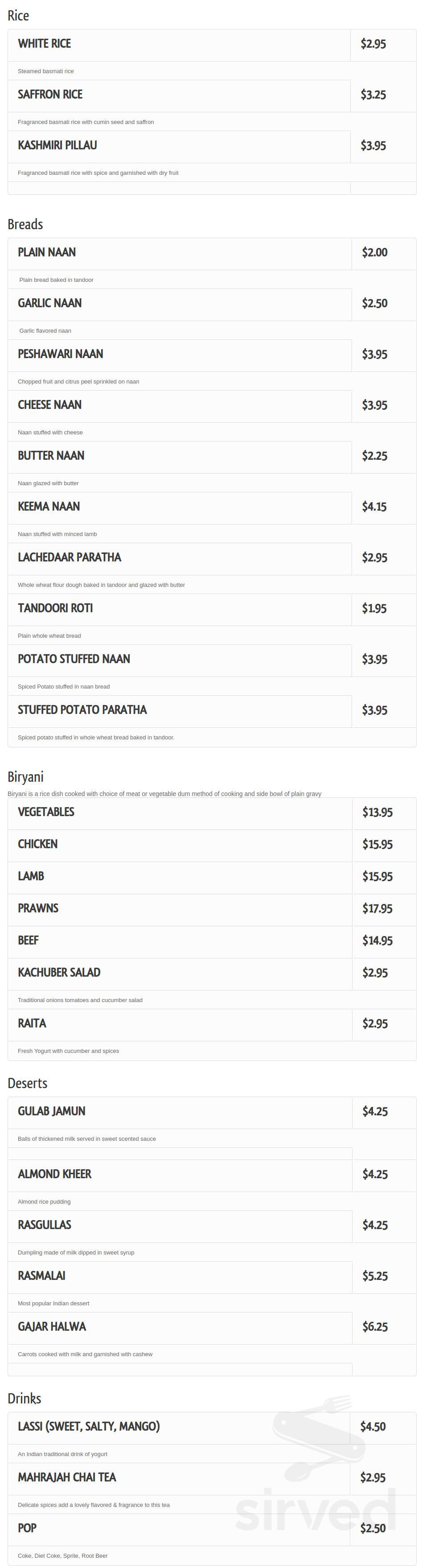Screen dimensions: 422x1568
Task: Open the Breads section heading
Action: [x=25, y=224]
